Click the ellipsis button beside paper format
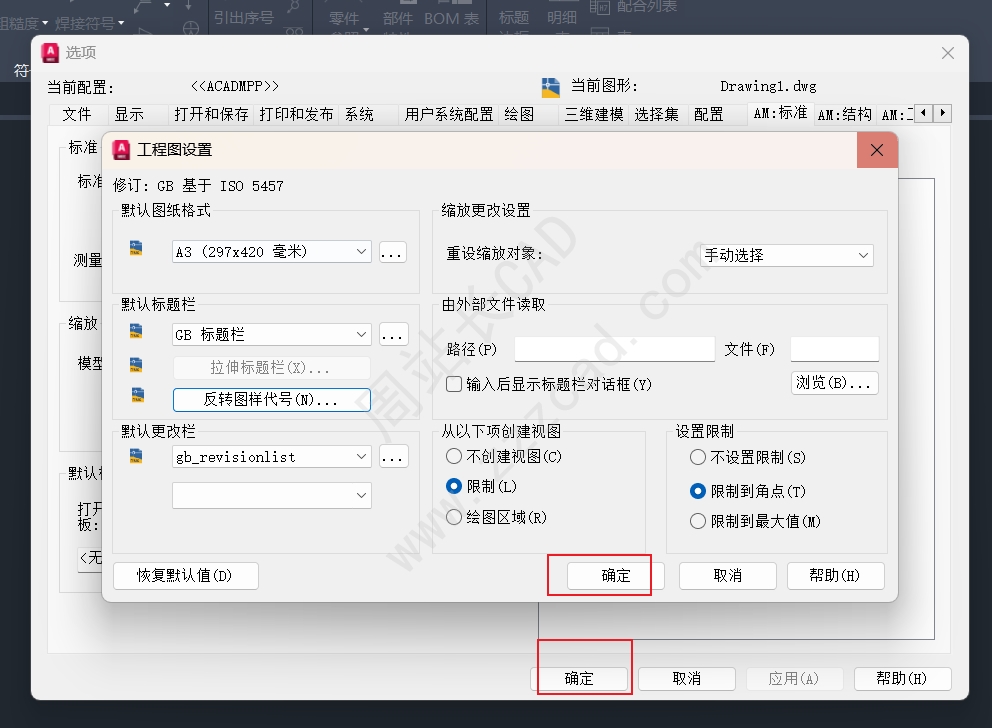Image resolution: width=992 pixels, height=728 pixels. 393,252
